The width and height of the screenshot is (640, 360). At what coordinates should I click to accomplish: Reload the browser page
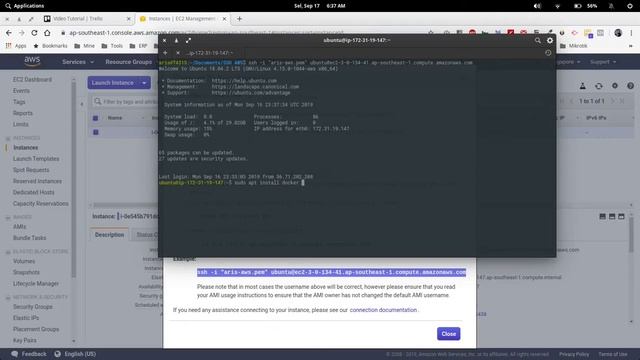coord(34,33)
